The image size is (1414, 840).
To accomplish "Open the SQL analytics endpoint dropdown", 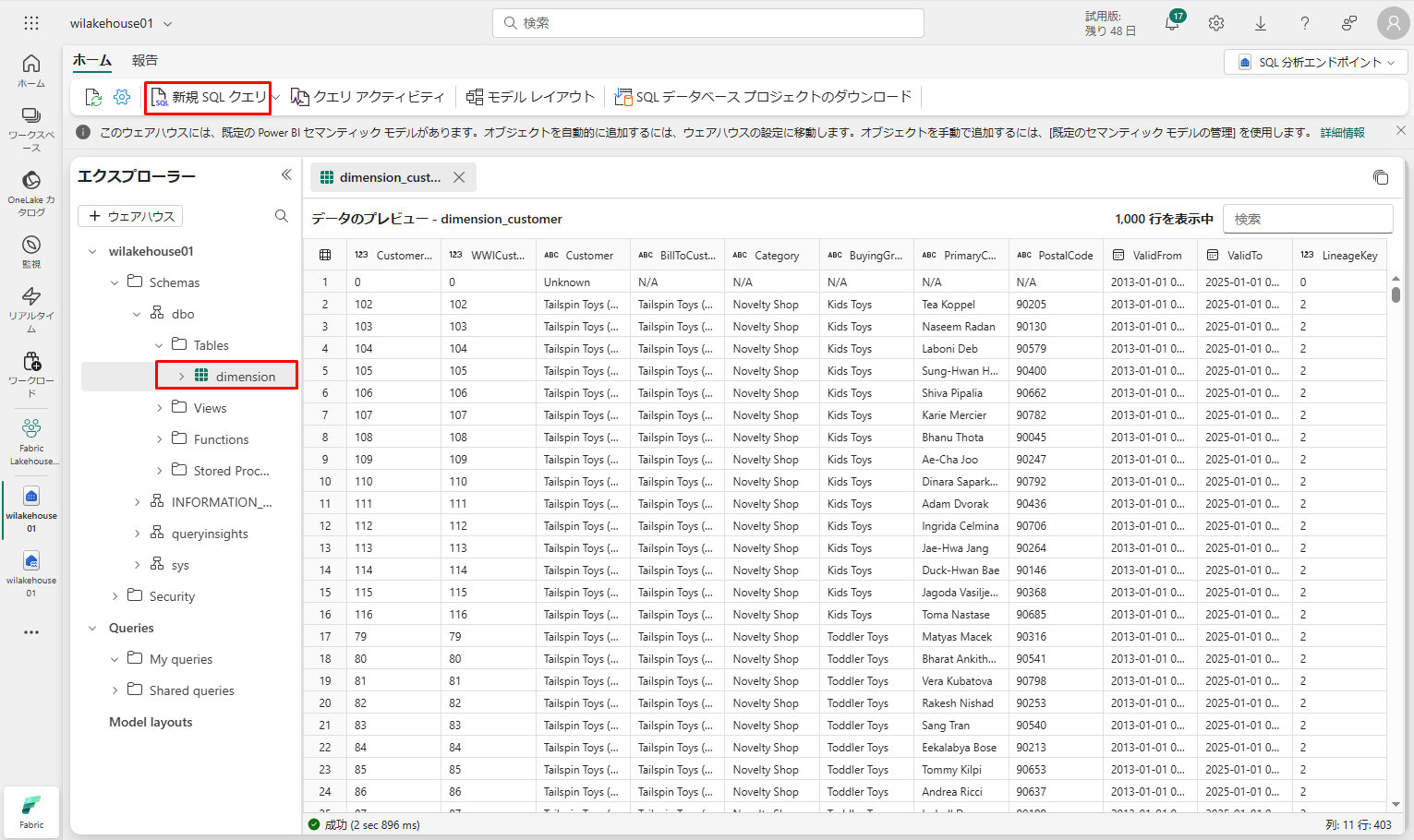I will pyautogui.click(x=1315, y=62).
